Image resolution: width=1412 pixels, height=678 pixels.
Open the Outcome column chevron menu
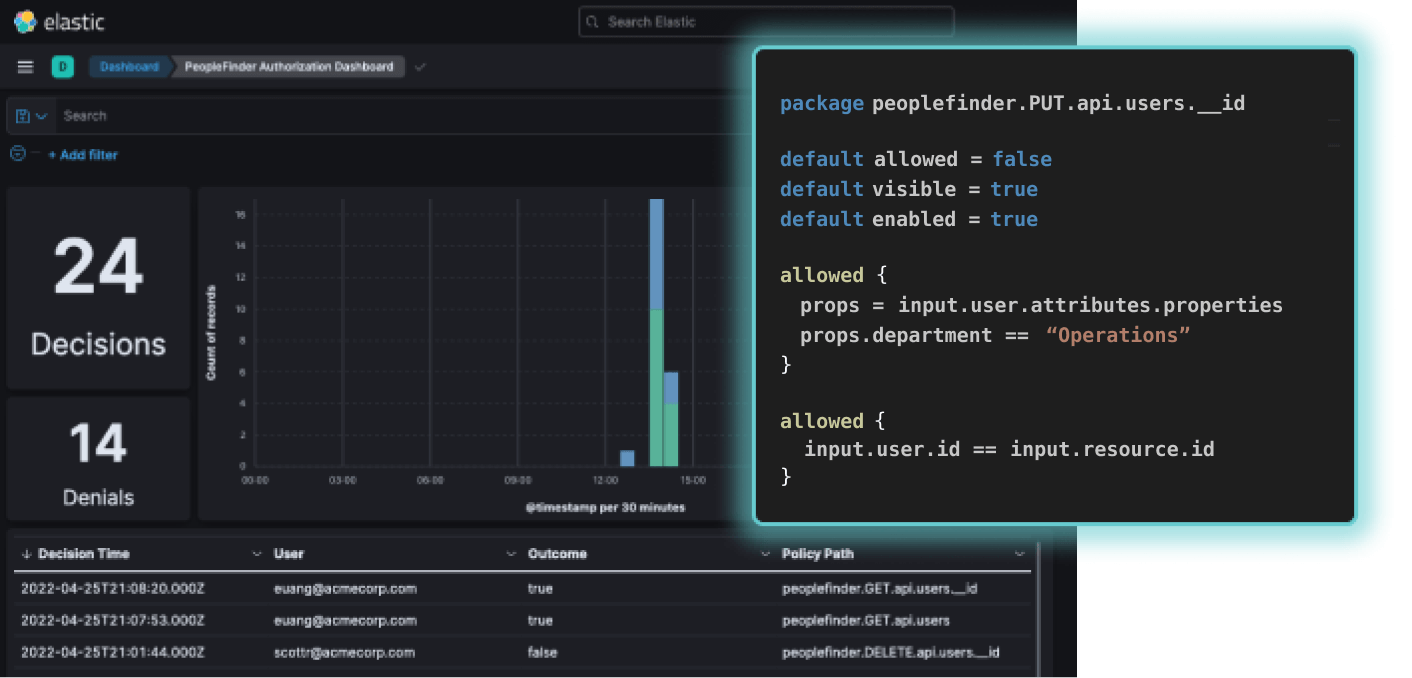[765, 554]
